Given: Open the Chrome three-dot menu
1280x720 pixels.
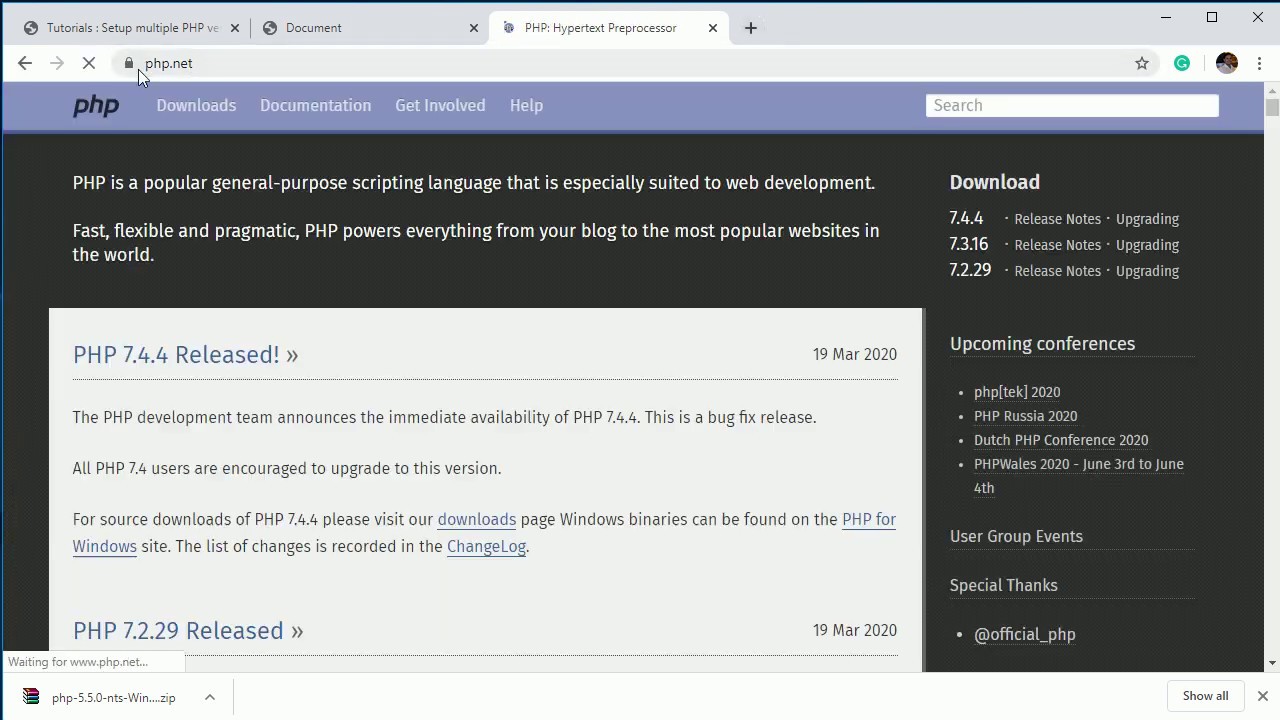Looking at the screenshot, I should (1260, 63).
